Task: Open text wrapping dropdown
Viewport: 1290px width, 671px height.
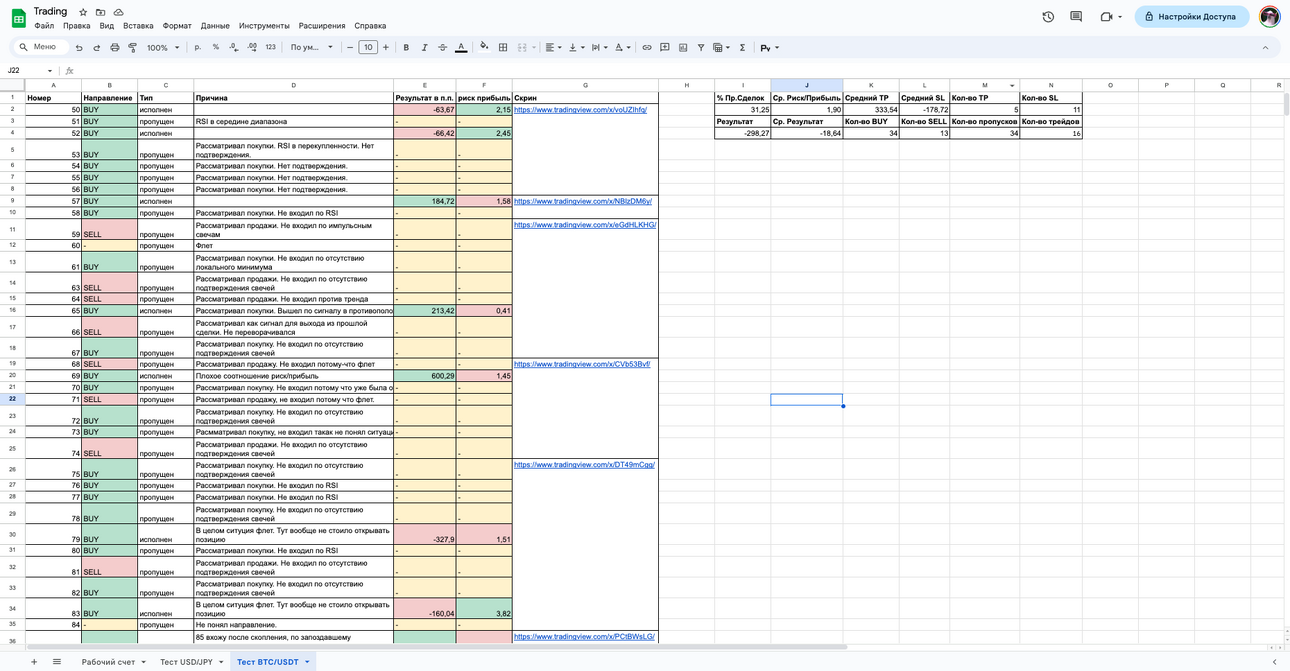Action: (x=598, y=47)
